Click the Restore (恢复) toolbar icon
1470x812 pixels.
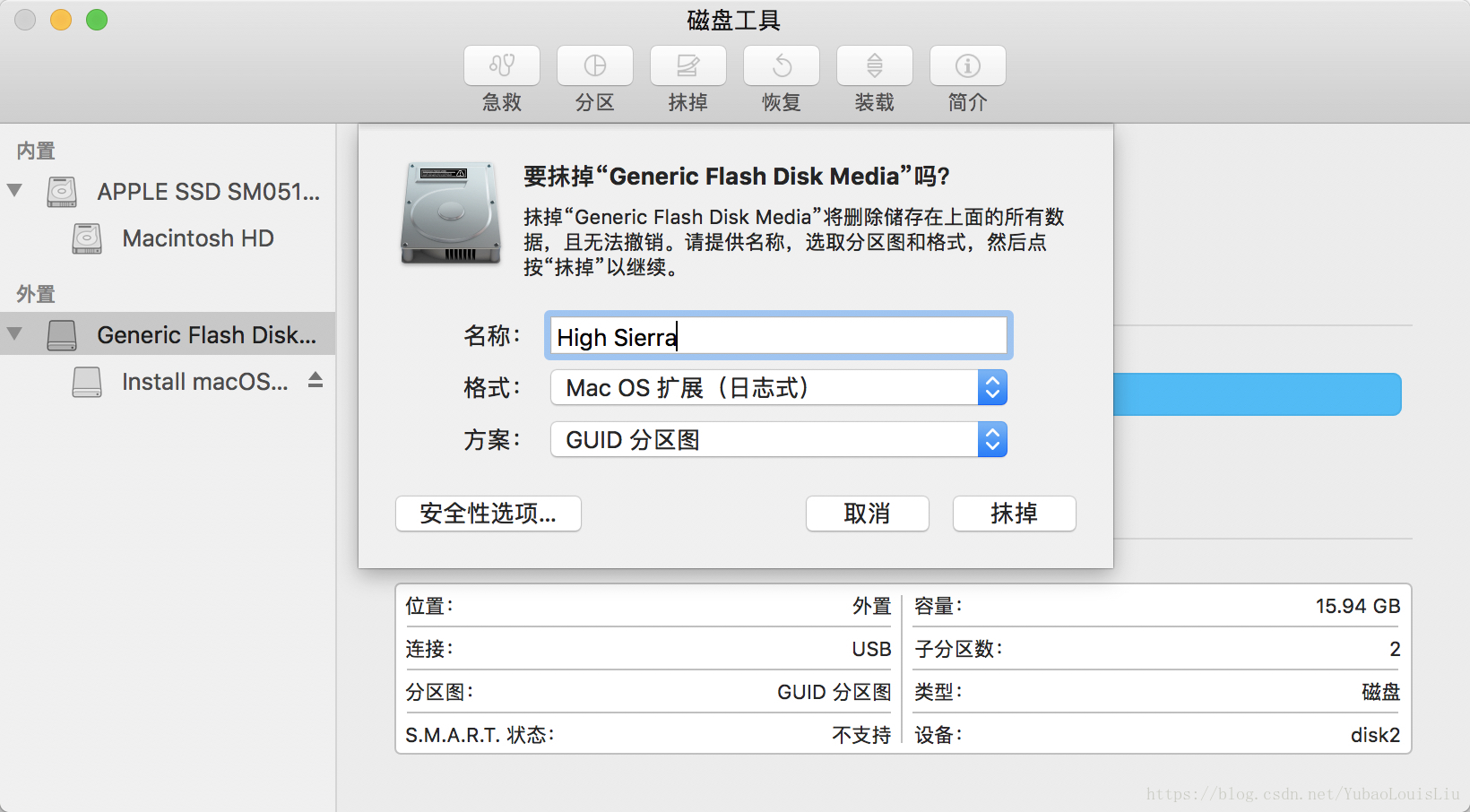click(782, 65)
